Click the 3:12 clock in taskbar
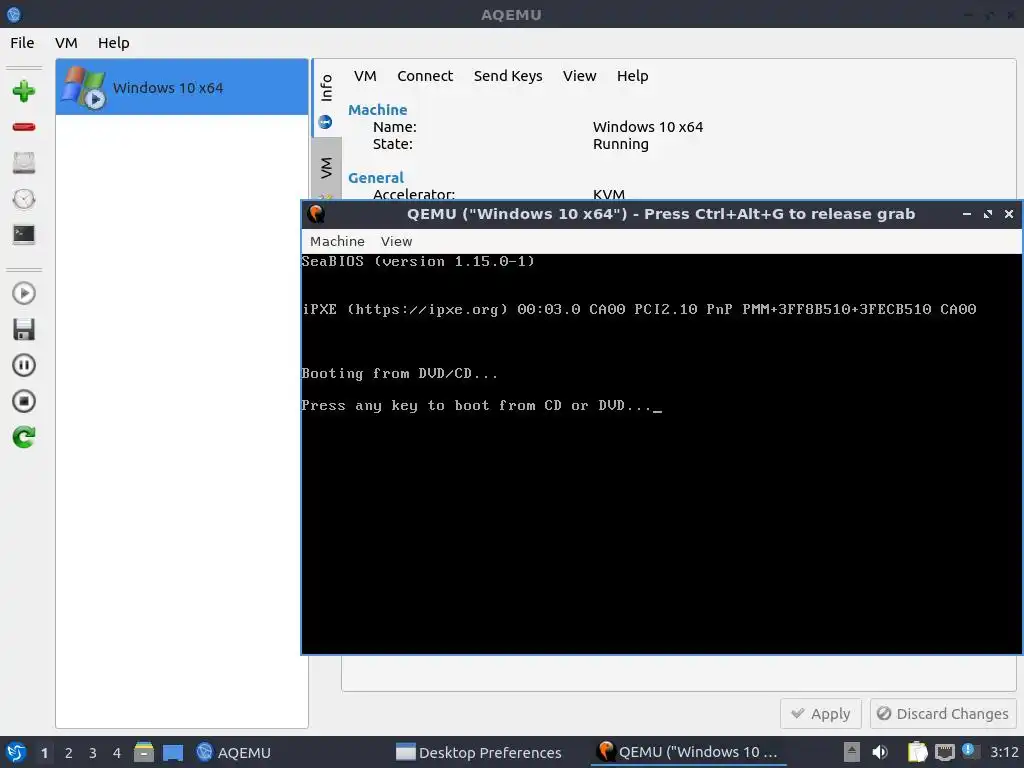This screenshot has height=768, width=1024. [1004, 752]
